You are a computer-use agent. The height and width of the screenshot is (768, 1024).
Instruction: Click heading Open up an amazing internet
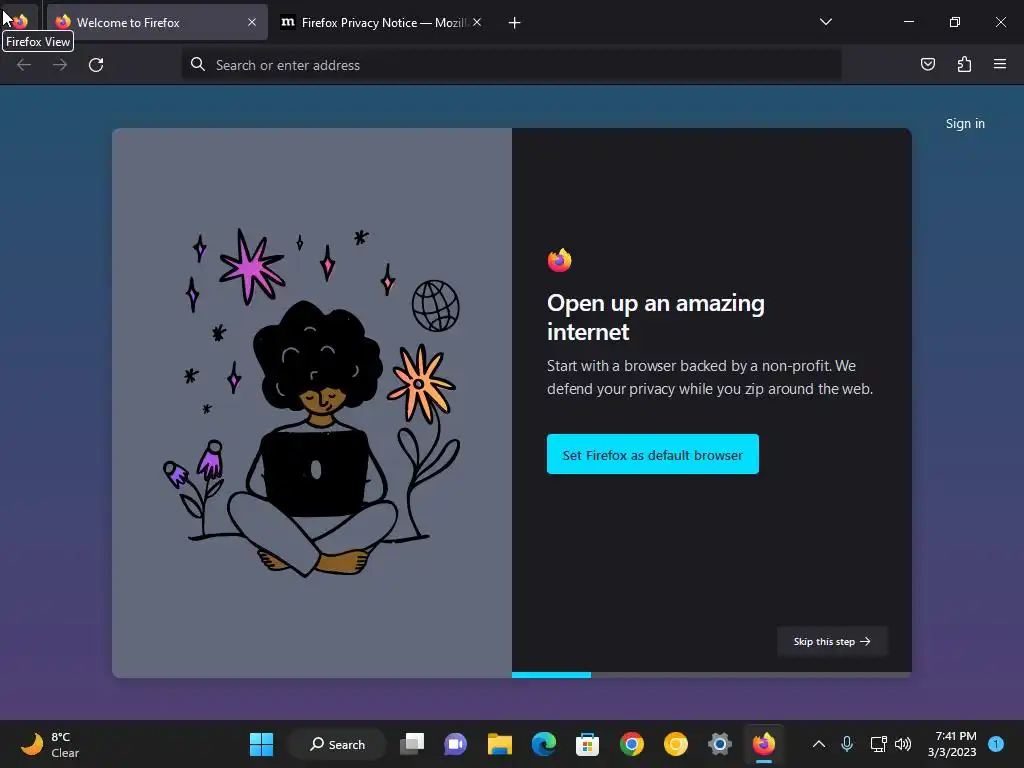[x=656, y=317]
